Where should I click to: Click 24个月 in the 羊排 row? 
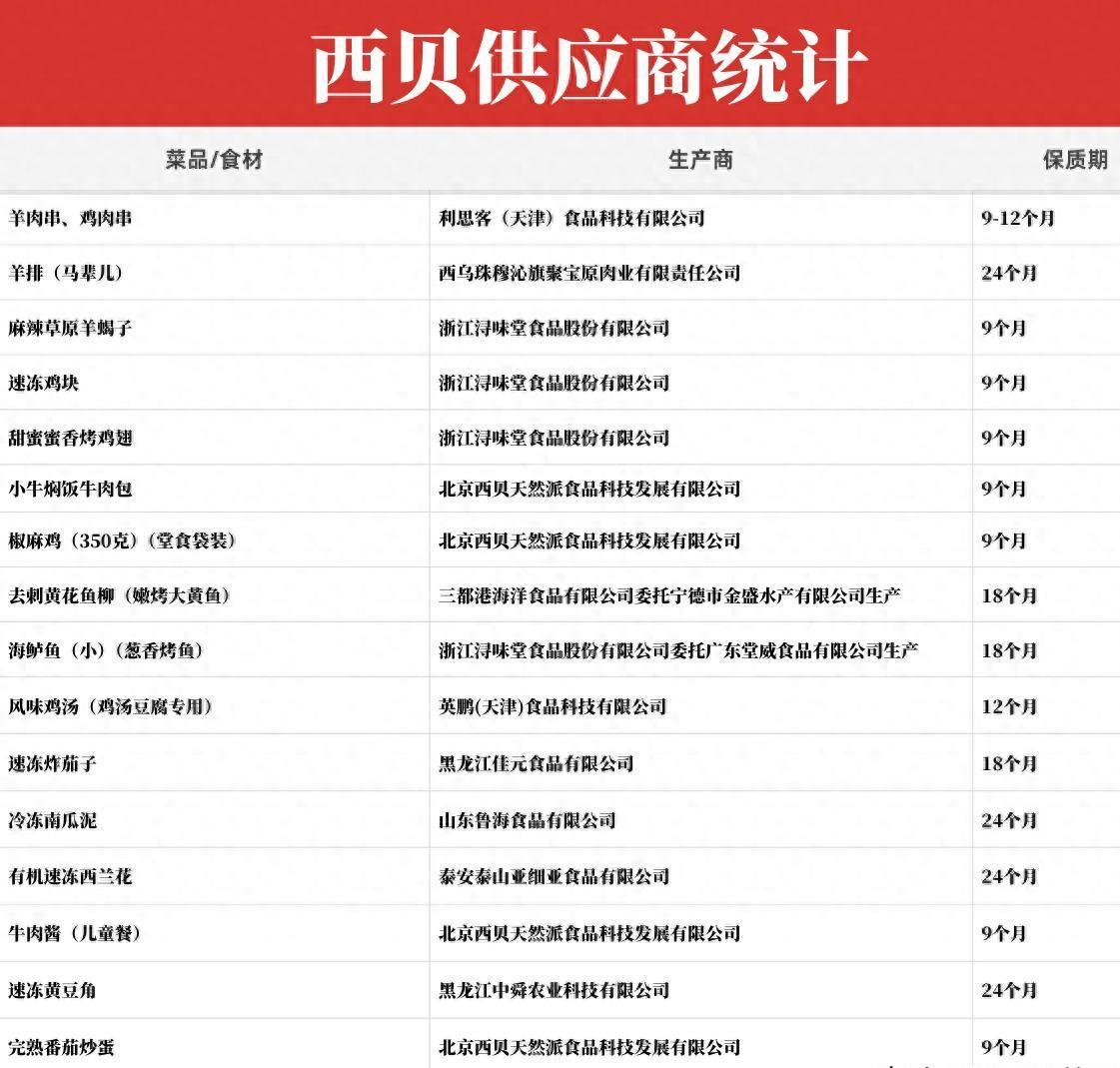point(1008,273)
